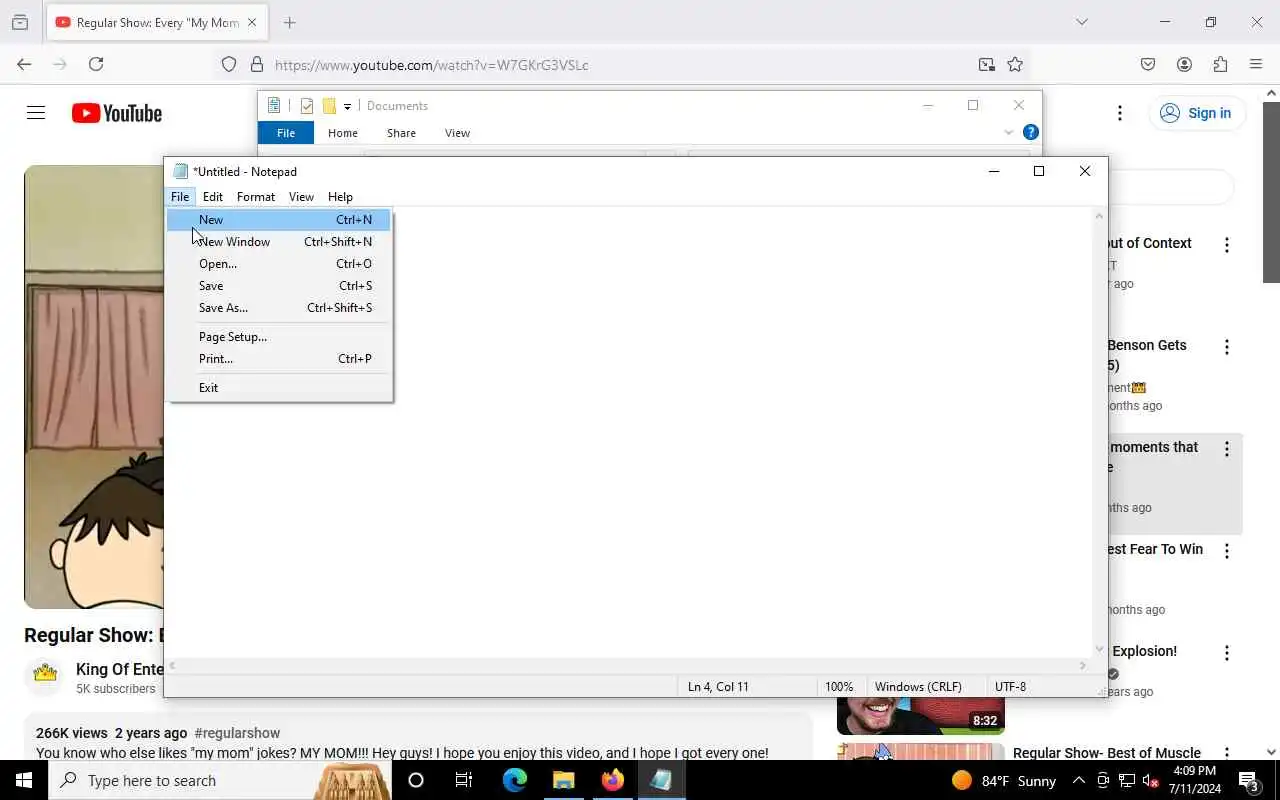Open Firefox extensions puzzle icon
Screen dimensions: 1280x800
pos(1220,64)
